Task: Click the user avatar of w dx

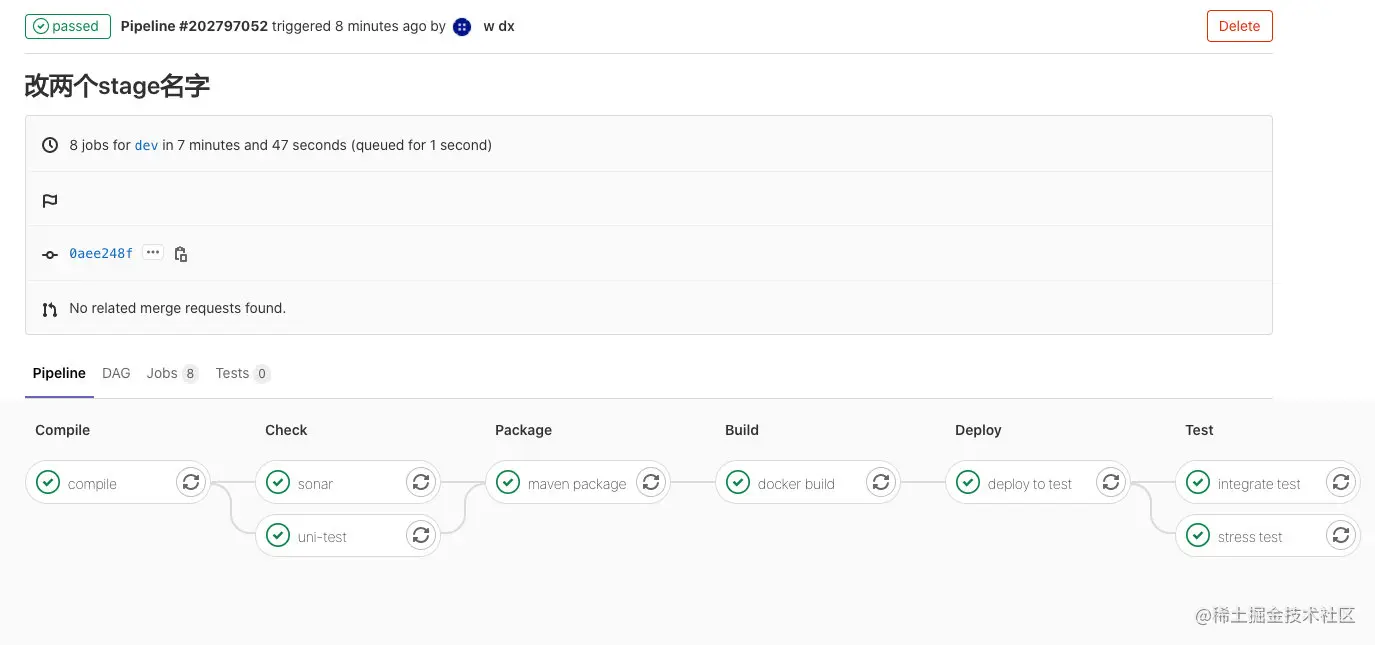Action: [462, 27]
